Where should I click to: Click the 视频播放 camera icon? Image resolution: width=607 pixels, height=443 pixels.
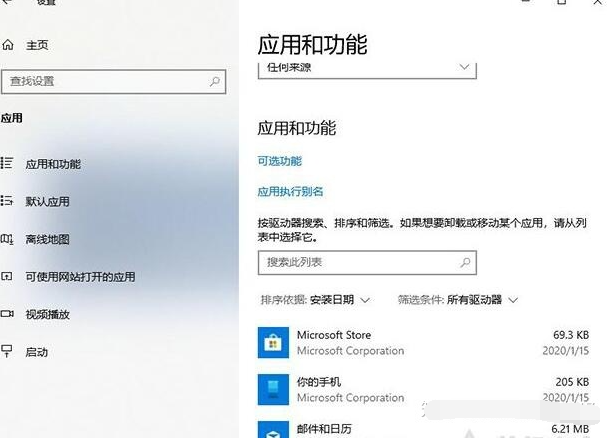7,314
